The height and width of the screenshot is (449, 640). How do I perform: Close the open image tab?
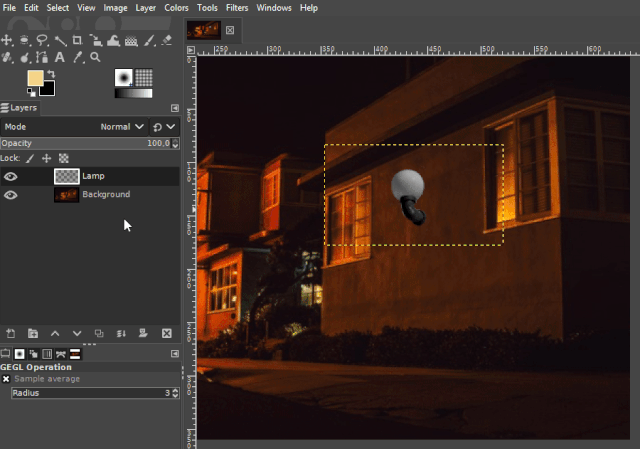[230, 30]
